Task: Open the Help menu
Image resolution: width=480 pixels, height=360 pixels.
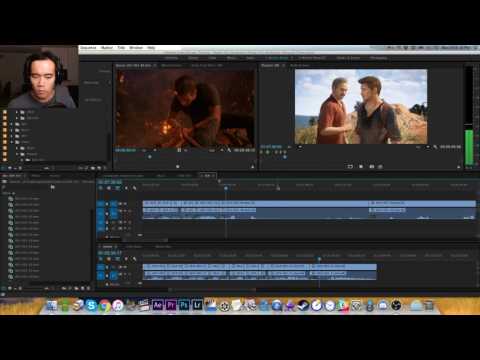Action: point(151,48)
